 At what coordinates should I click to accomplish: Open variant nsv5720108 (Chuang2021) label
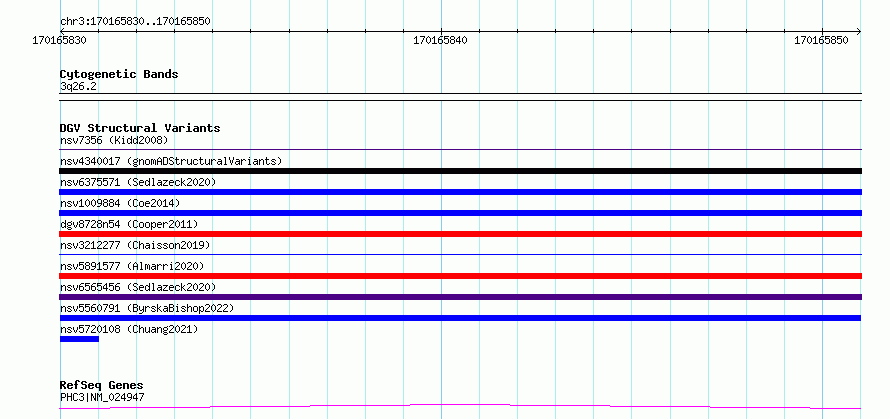pos(129,329)
